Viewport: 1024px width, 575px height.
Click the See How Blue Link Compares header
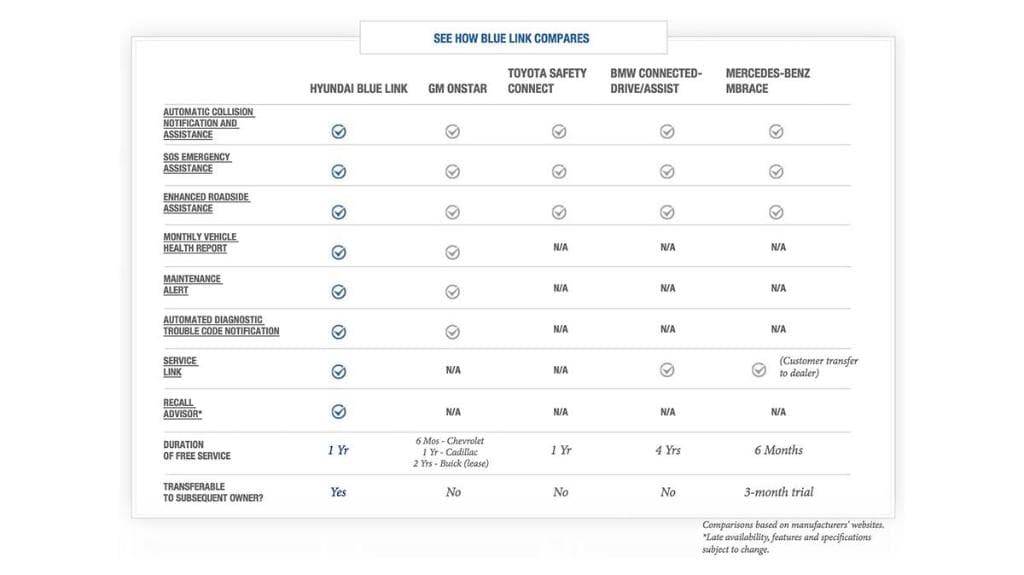tap(512, 38)
